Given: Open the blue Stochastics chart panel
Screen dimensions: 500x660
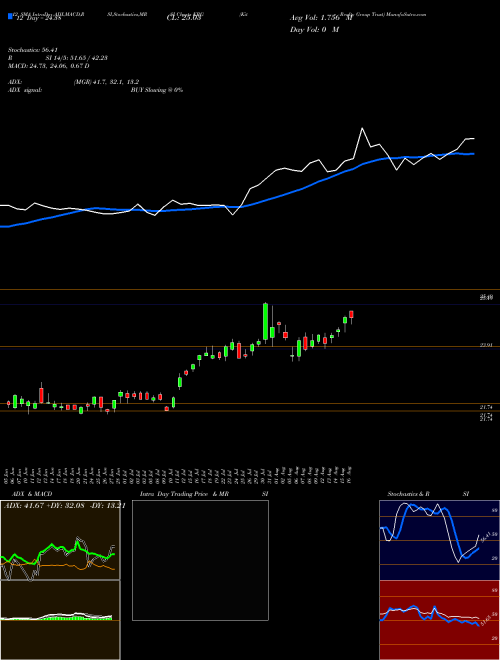Looking at the screenshot, I should (439, 540).
